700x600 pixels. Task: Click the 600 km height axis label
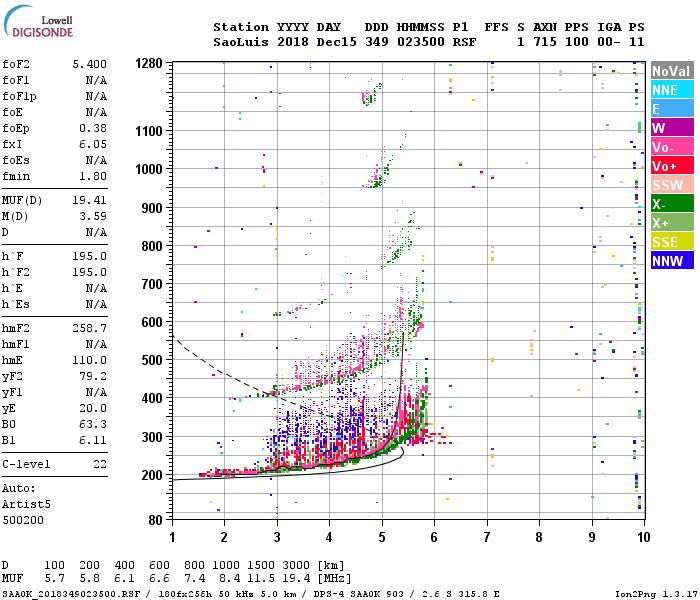(152, 322)
